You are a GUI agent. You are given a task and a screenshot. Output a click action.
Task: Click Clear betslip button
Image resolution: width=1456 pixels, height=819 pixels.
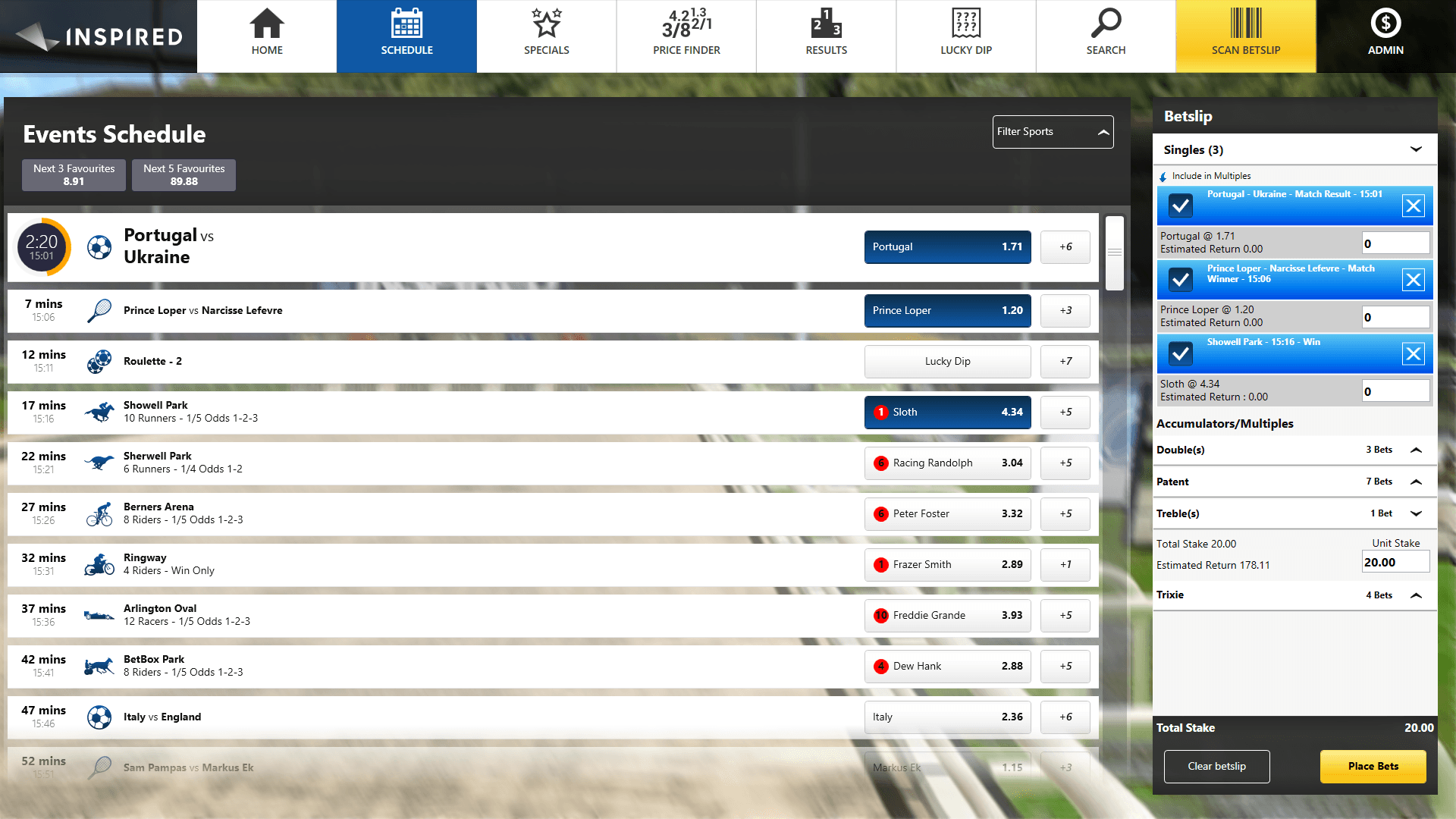tap(1216, 765)
